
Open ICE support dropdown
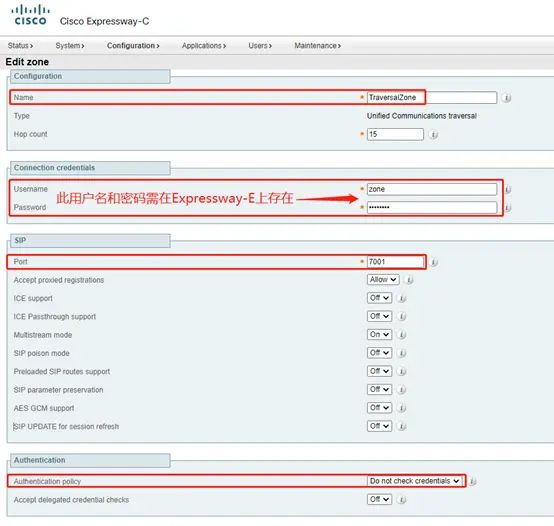[x=379, y=298]
